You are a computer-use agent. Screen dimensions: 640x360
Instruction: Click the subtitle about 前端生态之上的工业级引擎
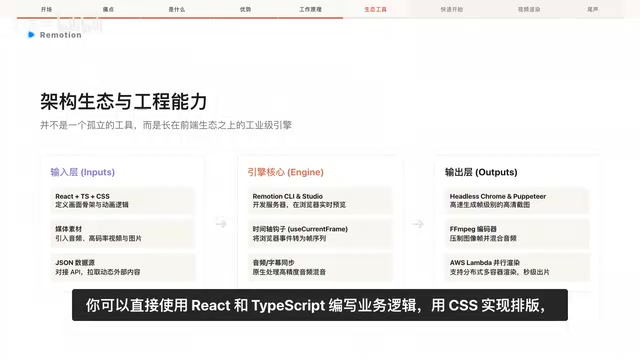tap(166, 125)
